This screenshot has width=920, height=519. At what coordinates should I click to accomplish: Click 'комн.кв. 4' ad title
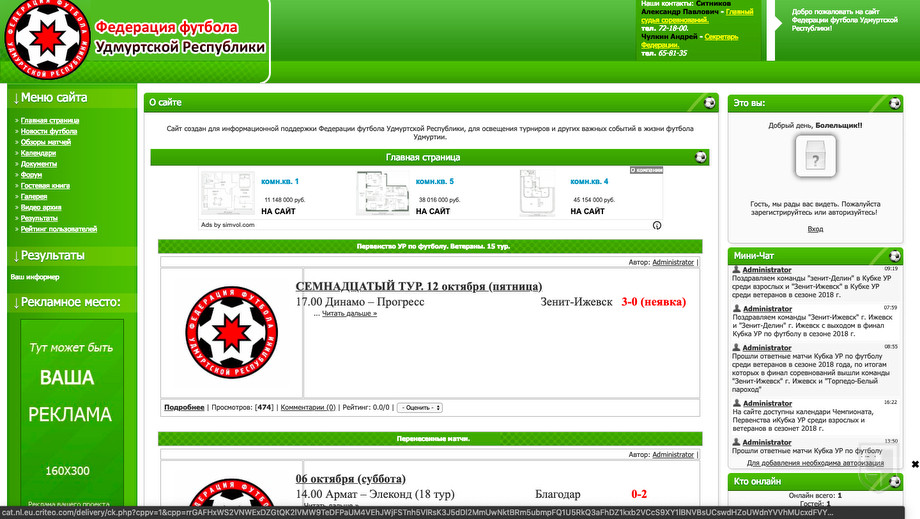(x=589, y=181)
